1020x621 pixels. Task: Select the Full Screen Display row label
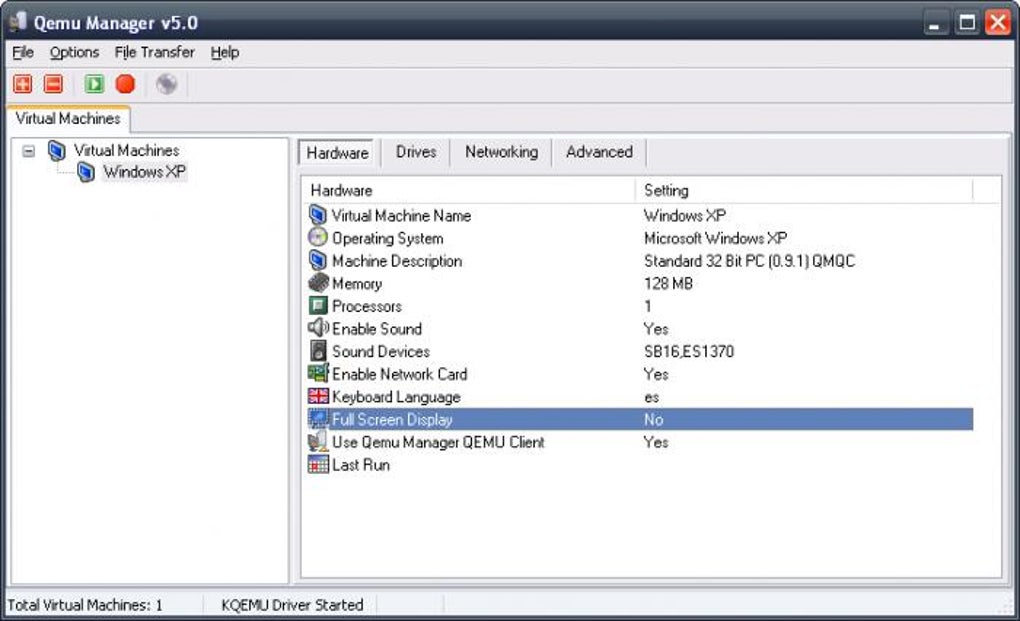pyautogui.click(x=392, y=419)
